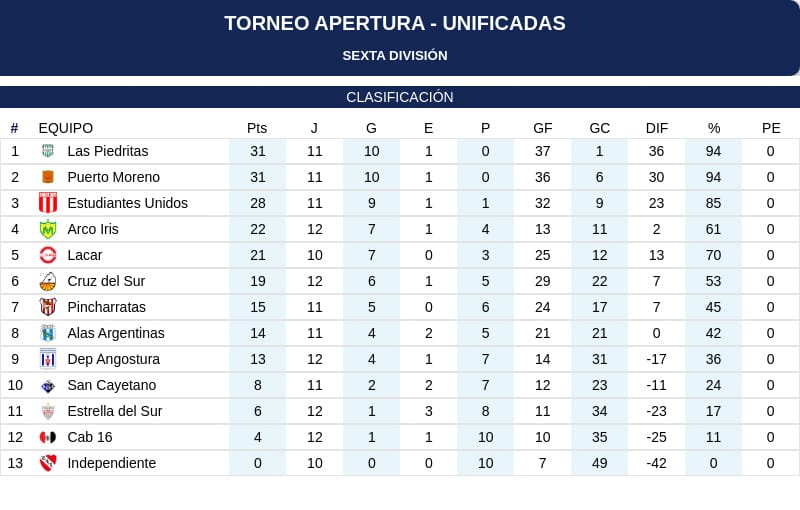The height and width of the screenshot is (510, 800).
Task: Click the Cruz del Sur crest
Action: [x=48, y=281]
